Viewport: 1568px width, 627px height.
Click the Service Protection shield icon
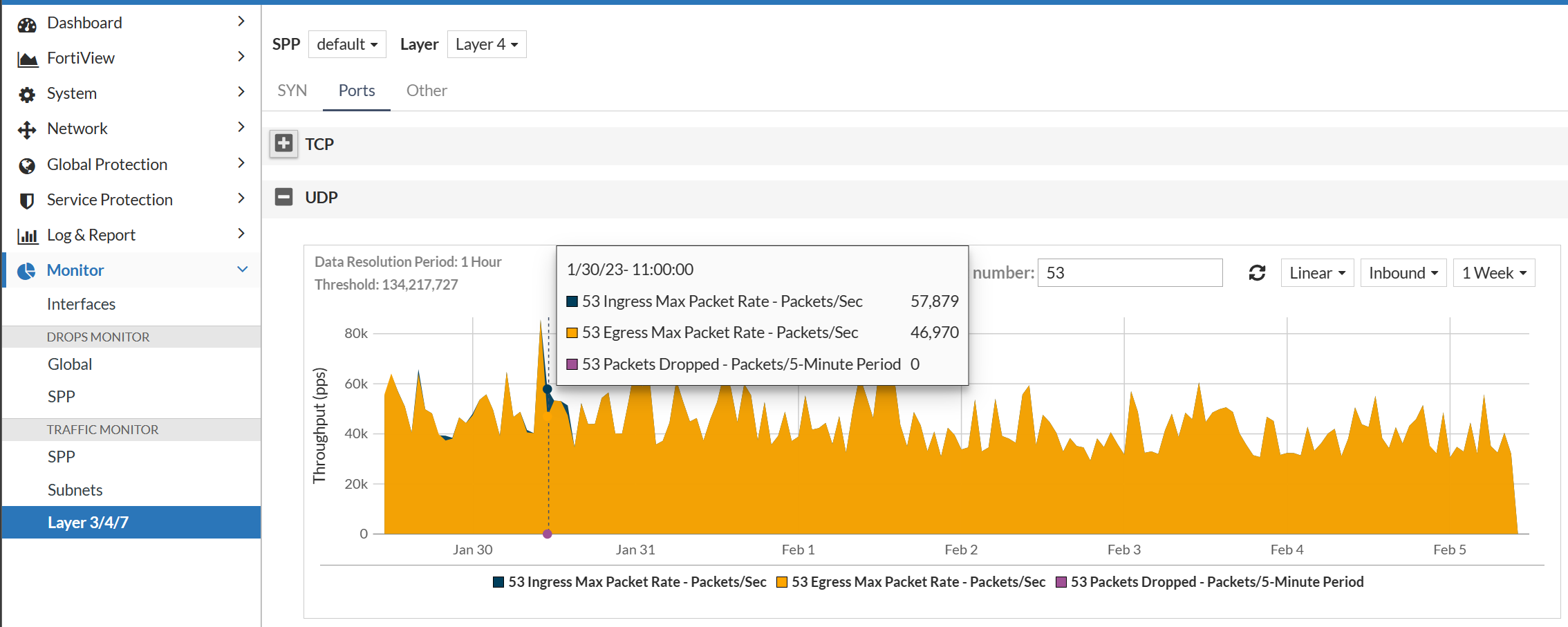(27, 199)
